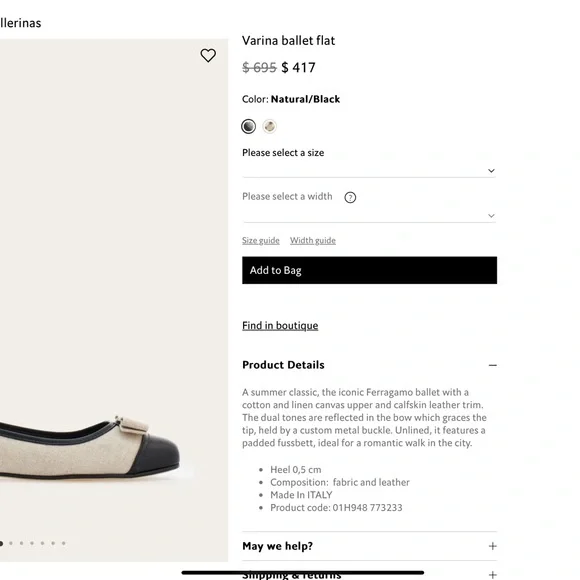Open Find in boutique link
Screen dimensions: 580x580
280,326
